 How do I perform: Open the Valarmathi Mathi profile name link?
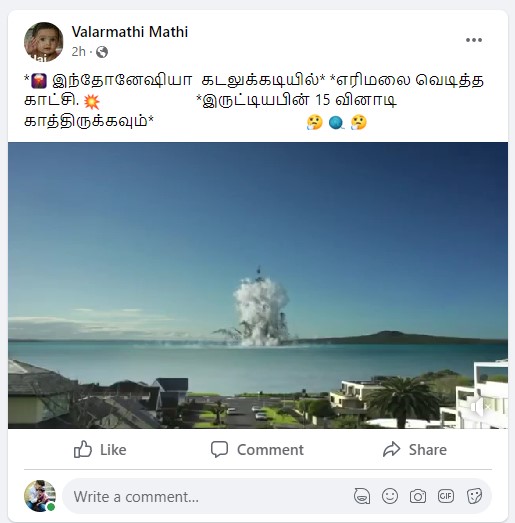tap(130, 32)
